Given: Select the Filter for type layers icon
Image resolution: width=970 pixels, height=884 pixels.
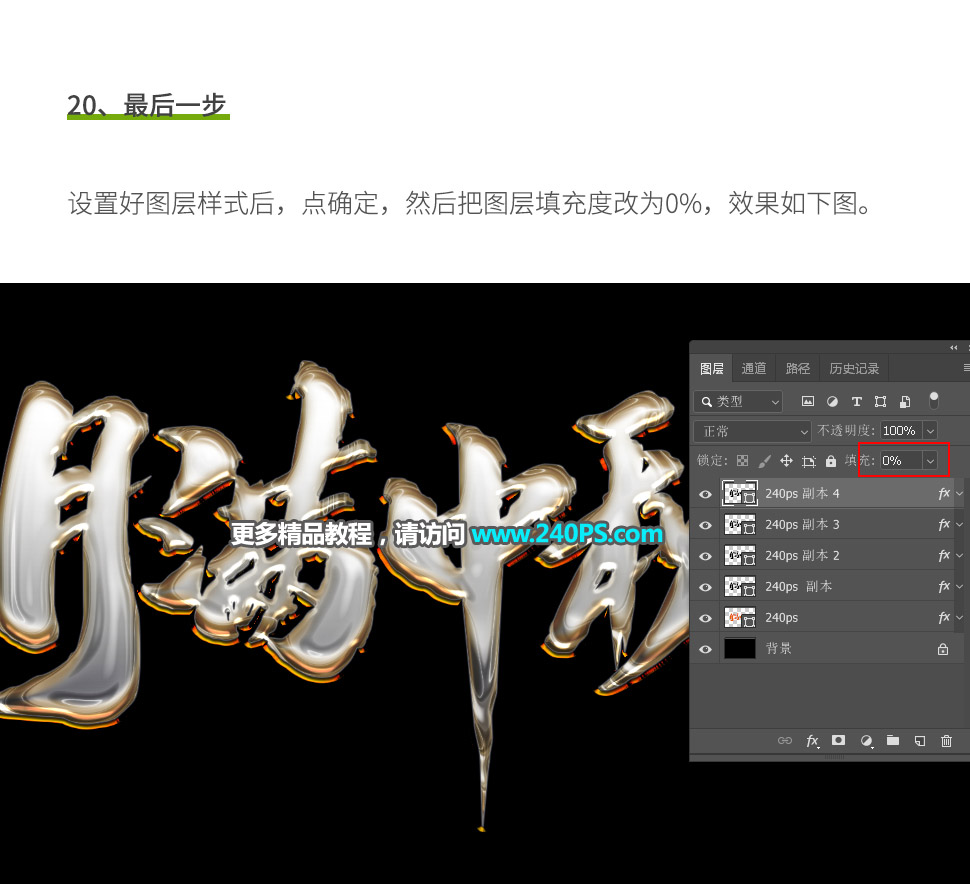Looking at the screenshot, I should click(856, 401).
